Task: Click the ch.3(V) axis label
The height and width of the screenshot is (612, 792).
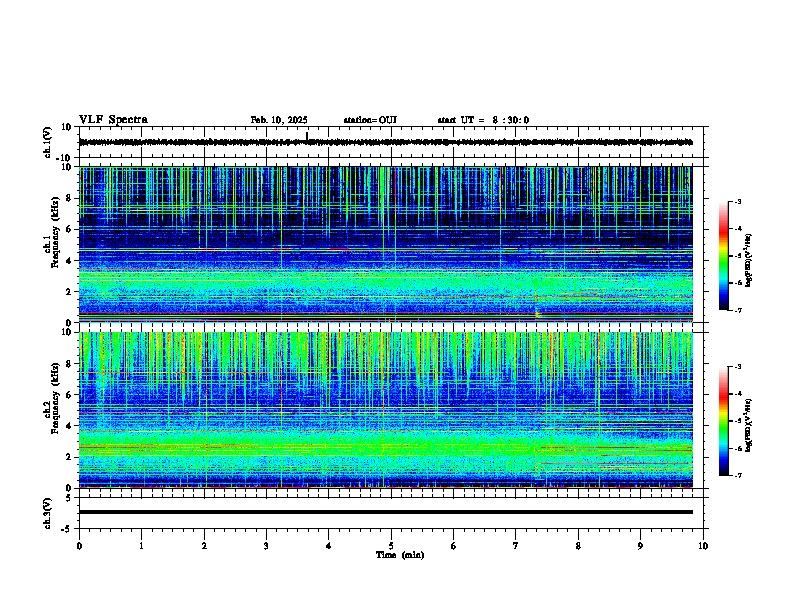Action: click(x=48, y=513)
